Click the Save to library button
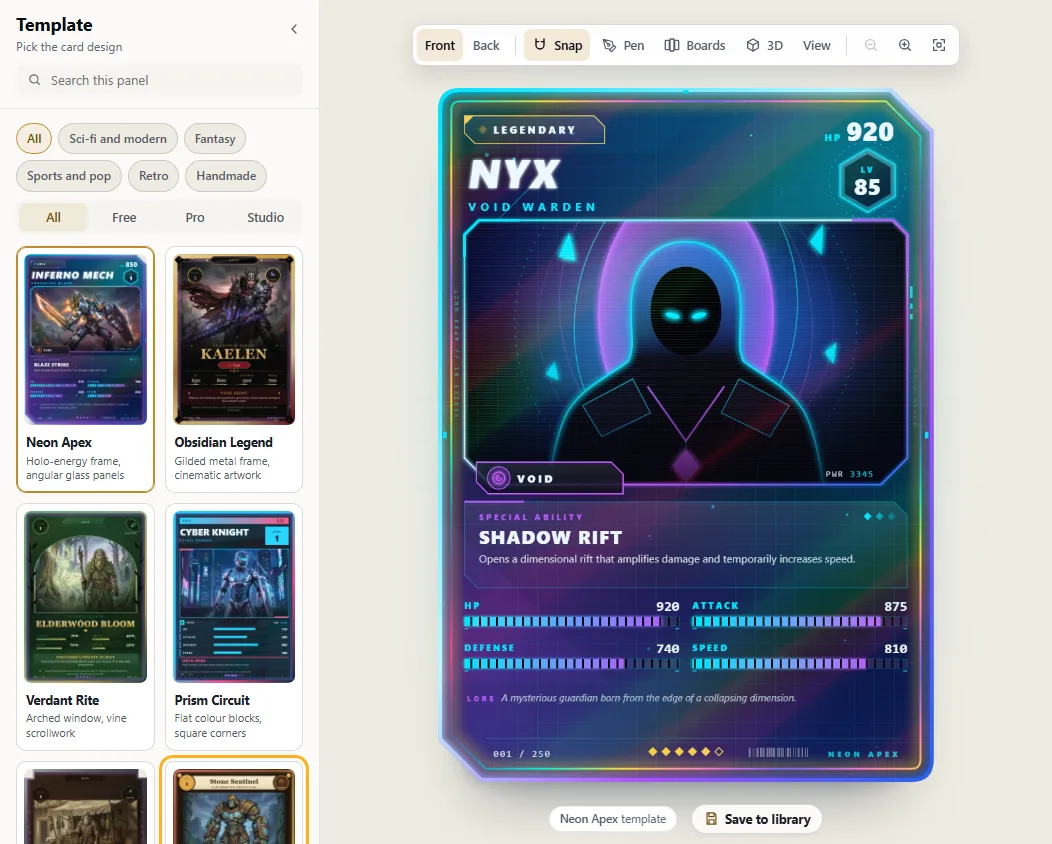The width and height of the screenshot is (1052, 844). pyautogui.click(x=757, y=819)
